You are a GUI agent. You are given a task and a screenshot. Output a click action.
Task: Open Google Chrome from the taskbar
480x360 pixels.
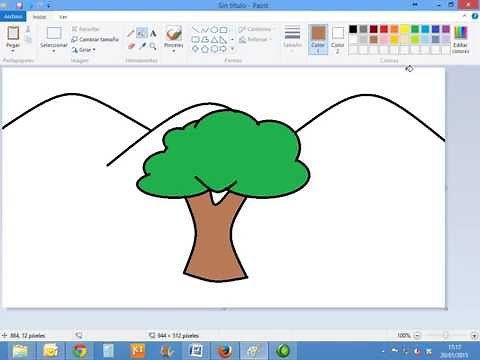click(80, 351)
